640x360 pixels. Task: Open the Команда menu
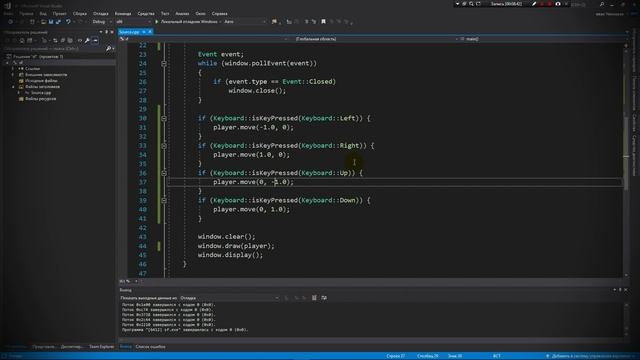click(x=123, y=13)
